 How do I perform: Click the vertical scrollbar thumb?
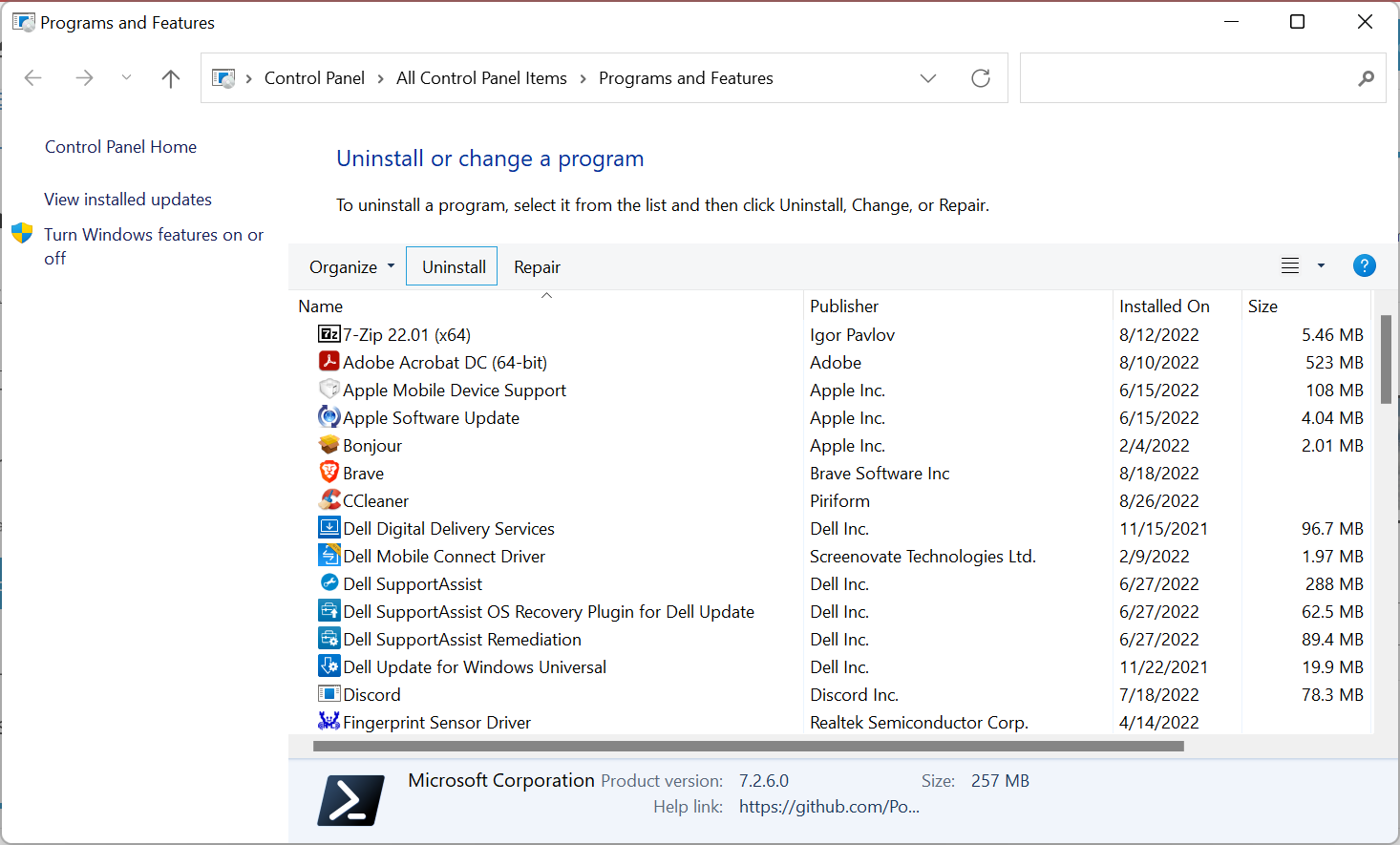point(1386,359)
